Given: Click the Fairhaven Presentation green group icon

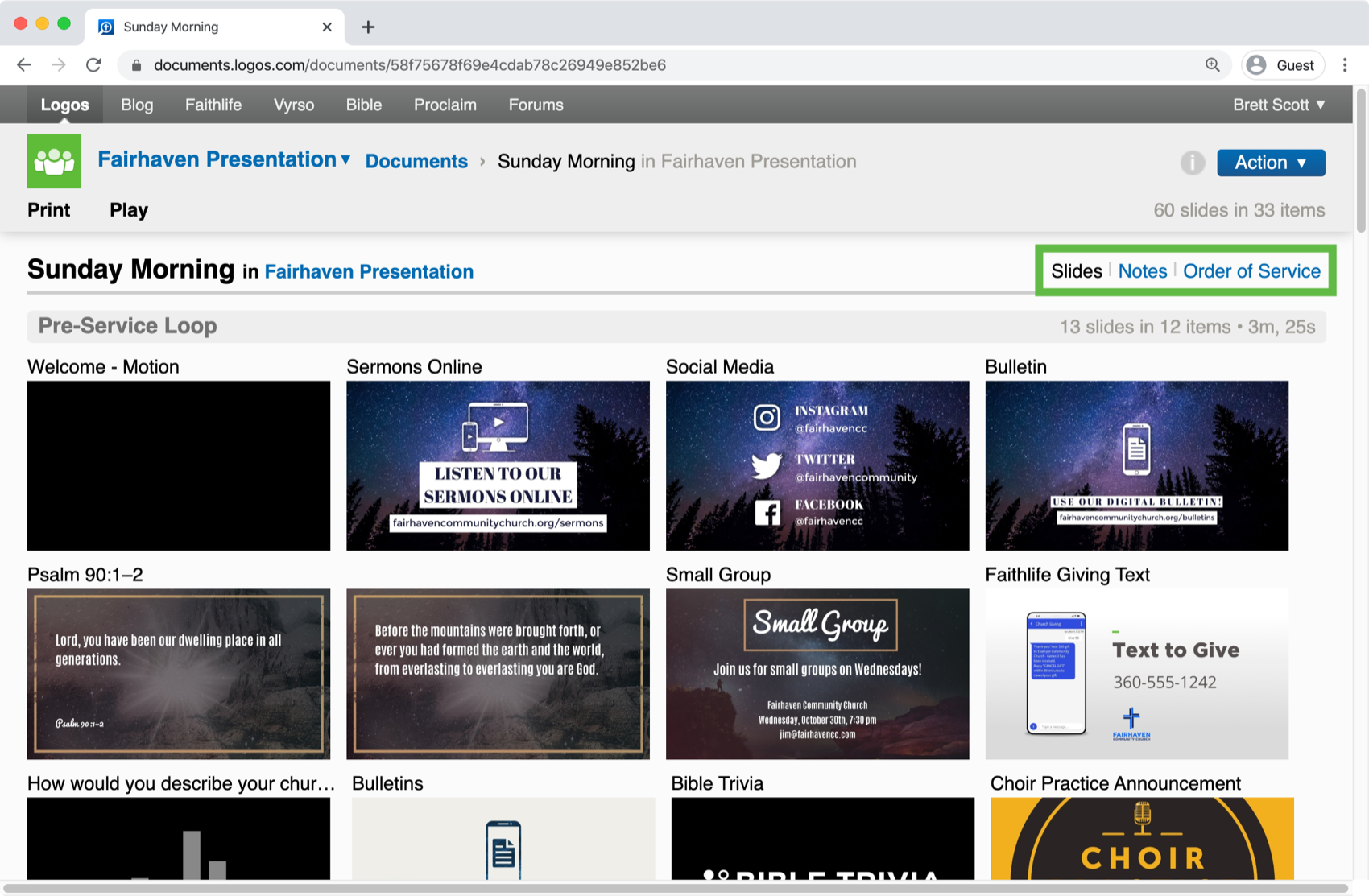Looking at the screenshot, I should pyautogui.click(x=54, y=161).
